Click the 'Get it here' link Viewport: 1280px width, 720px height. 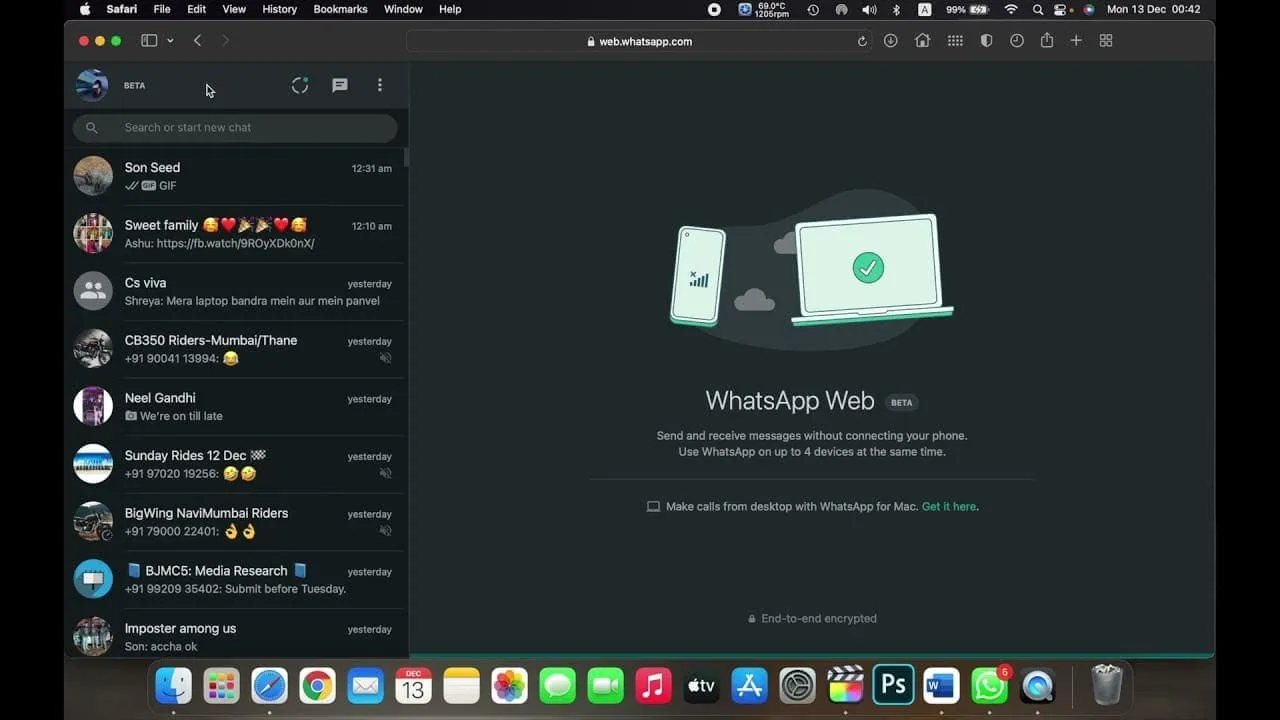pos(948,507)
